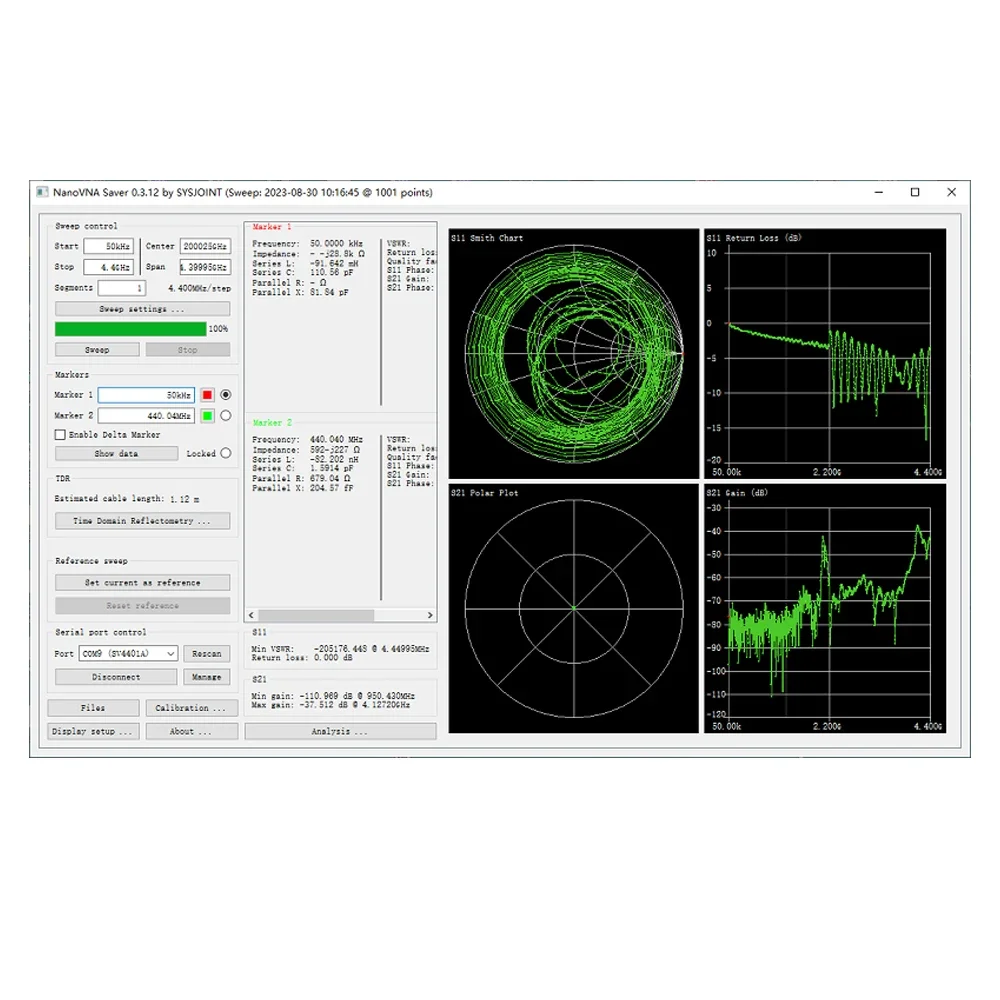Open the Analysis dialog
The image size is (1000, 1000).
point(340,731)
